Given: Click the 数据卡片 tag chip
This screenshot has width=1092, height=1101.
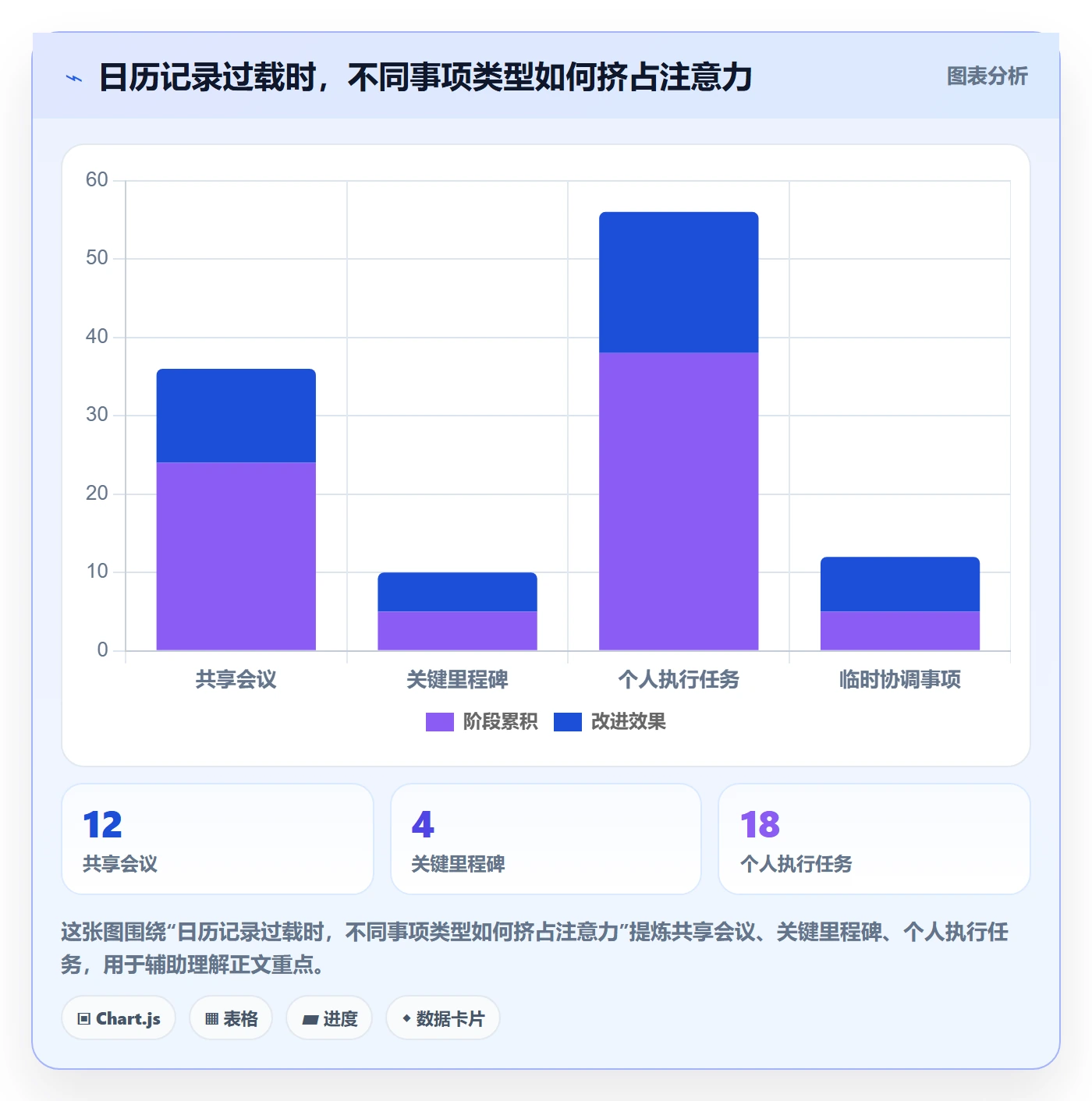Looking at the screenshot, I should click(x=442, y=1018).
